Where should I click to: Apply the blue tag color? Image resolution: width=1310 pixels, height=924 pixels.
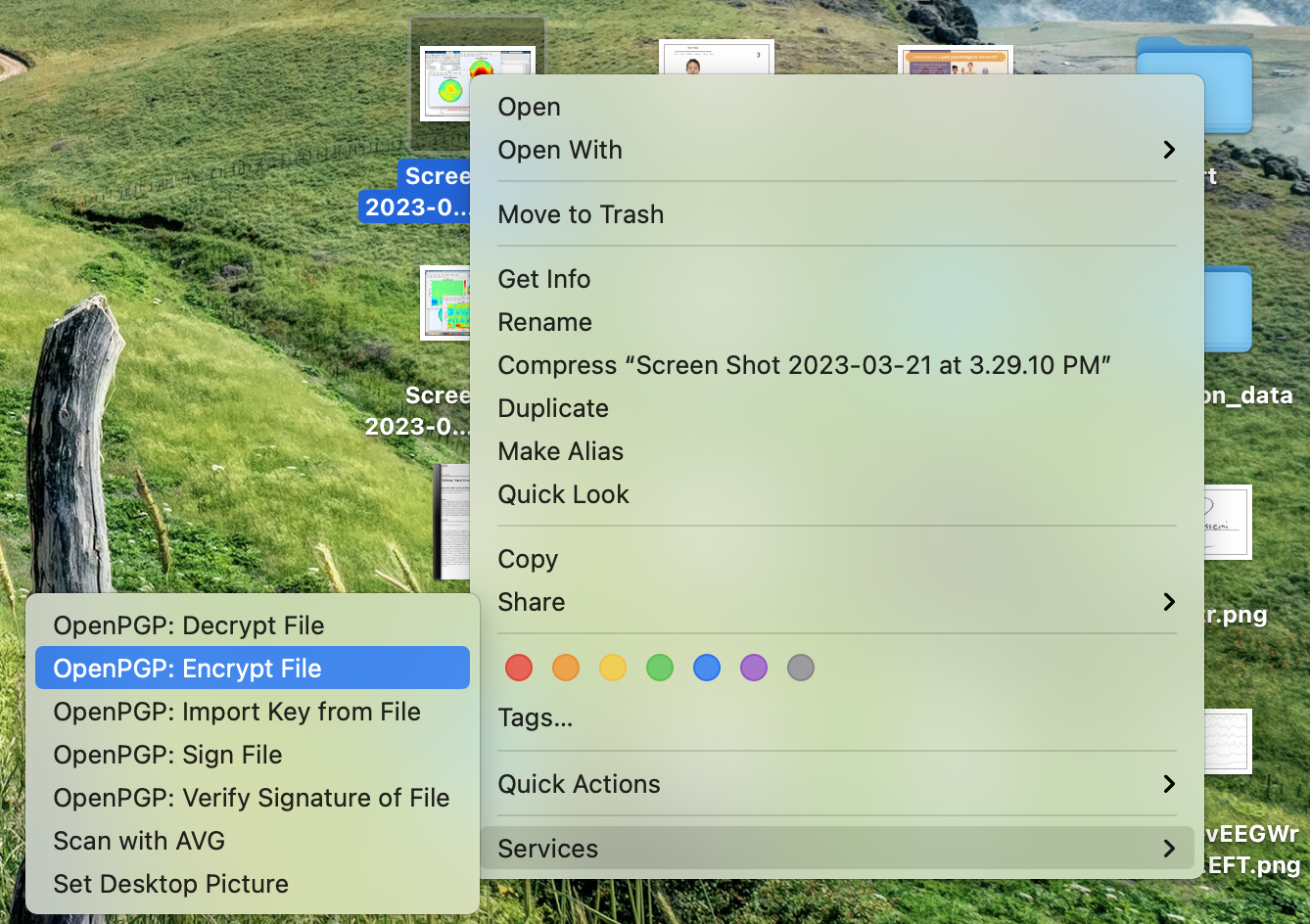[707, 668]
